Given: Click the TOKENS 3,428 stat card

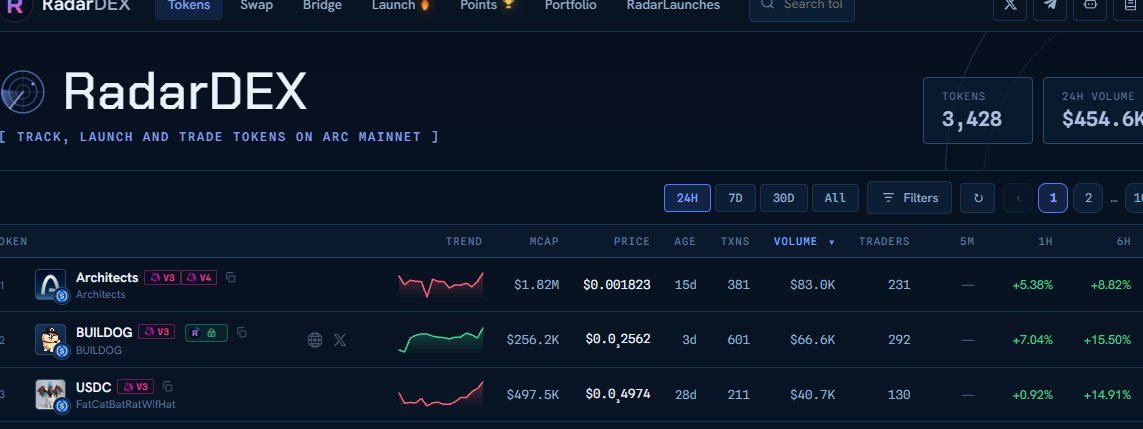Looking at the screenshot, I should pyautogui.click(x=978, y=111).
